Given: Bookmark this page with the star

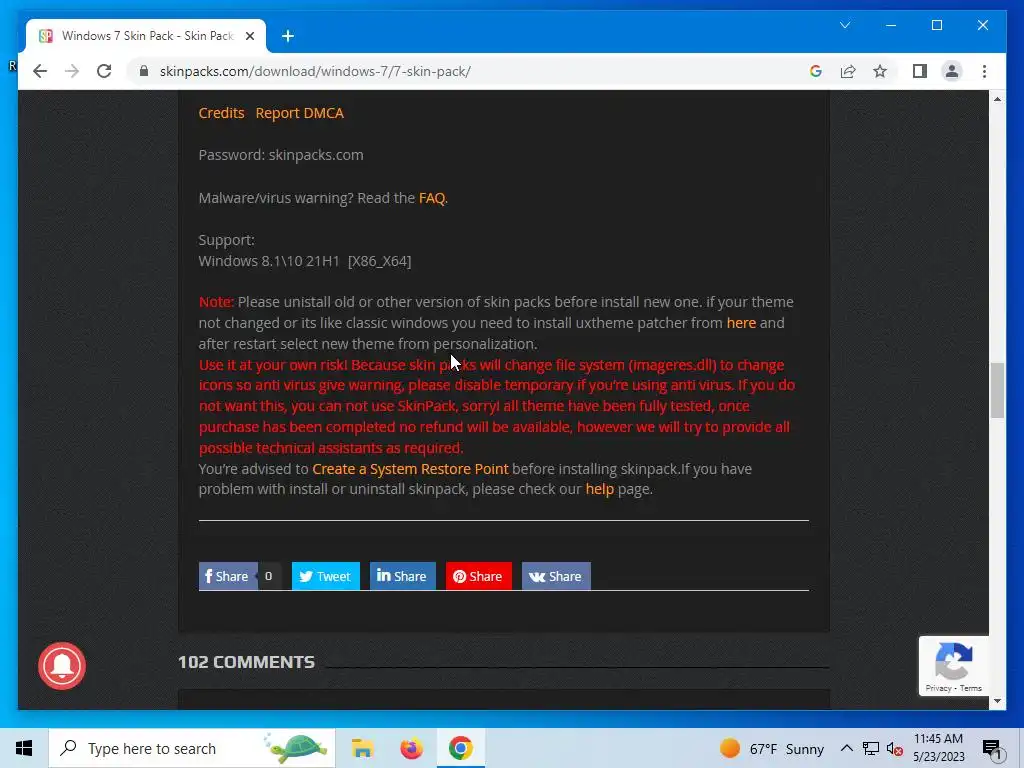Looking at the screenshot, I should click(880, 71).
